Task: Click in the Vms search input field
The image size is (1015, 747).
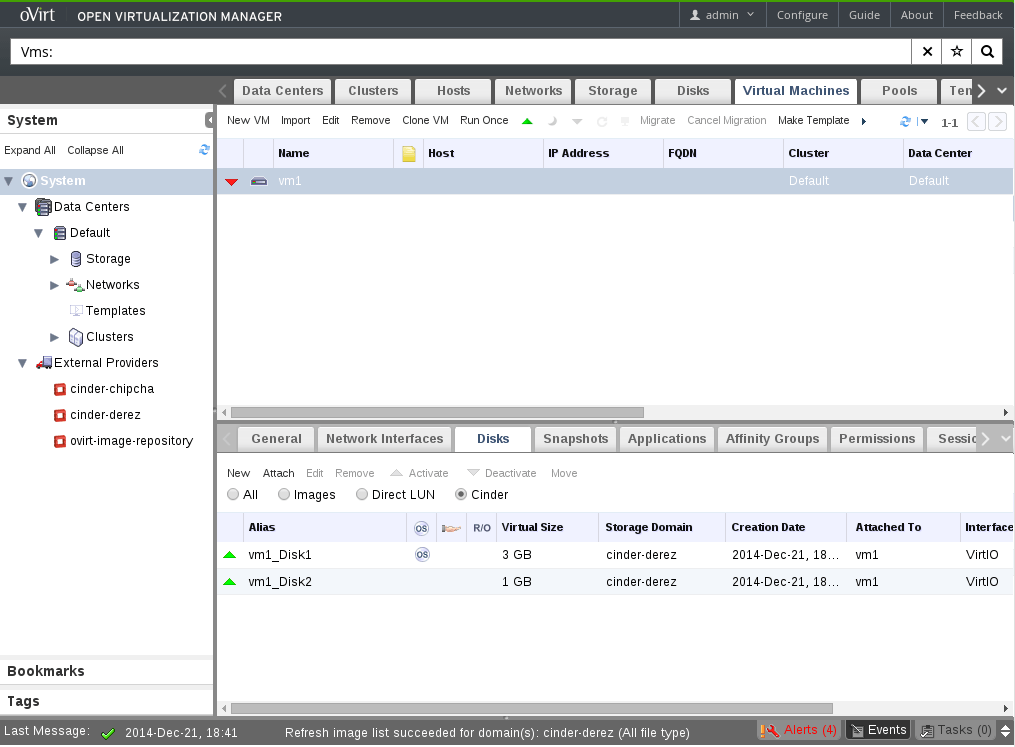Action: (460, 52)
